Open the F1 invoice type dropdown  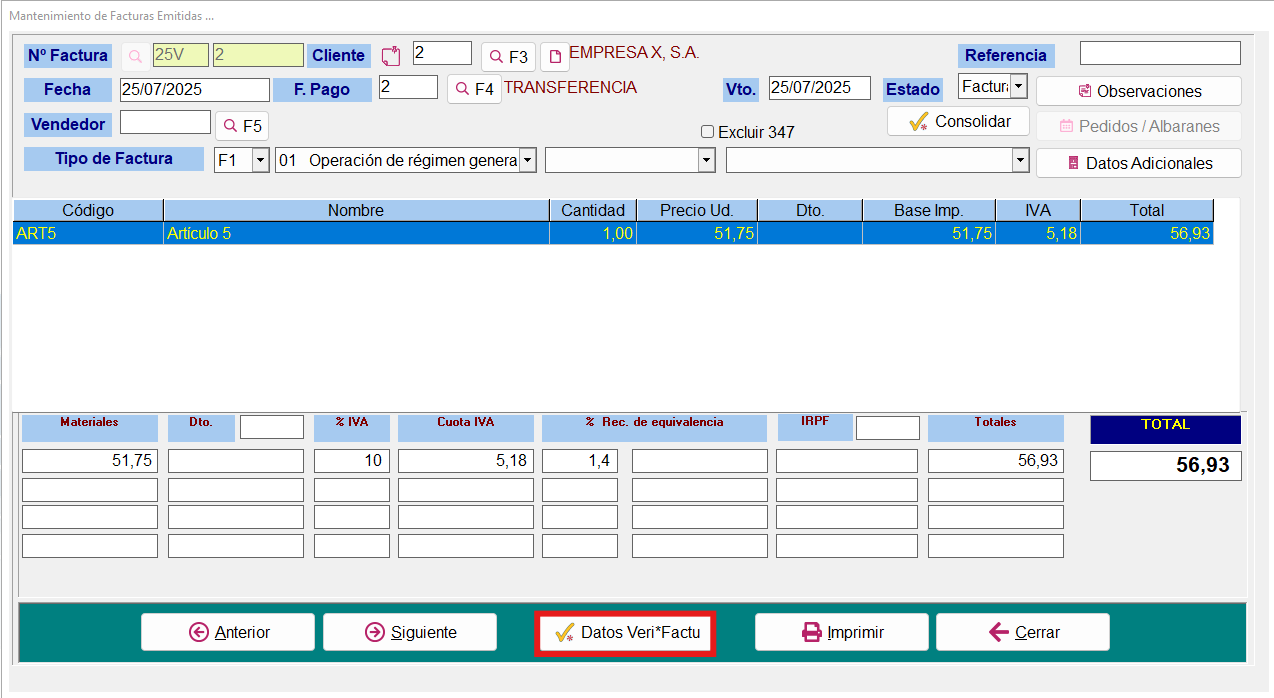[x=260, y=160]
